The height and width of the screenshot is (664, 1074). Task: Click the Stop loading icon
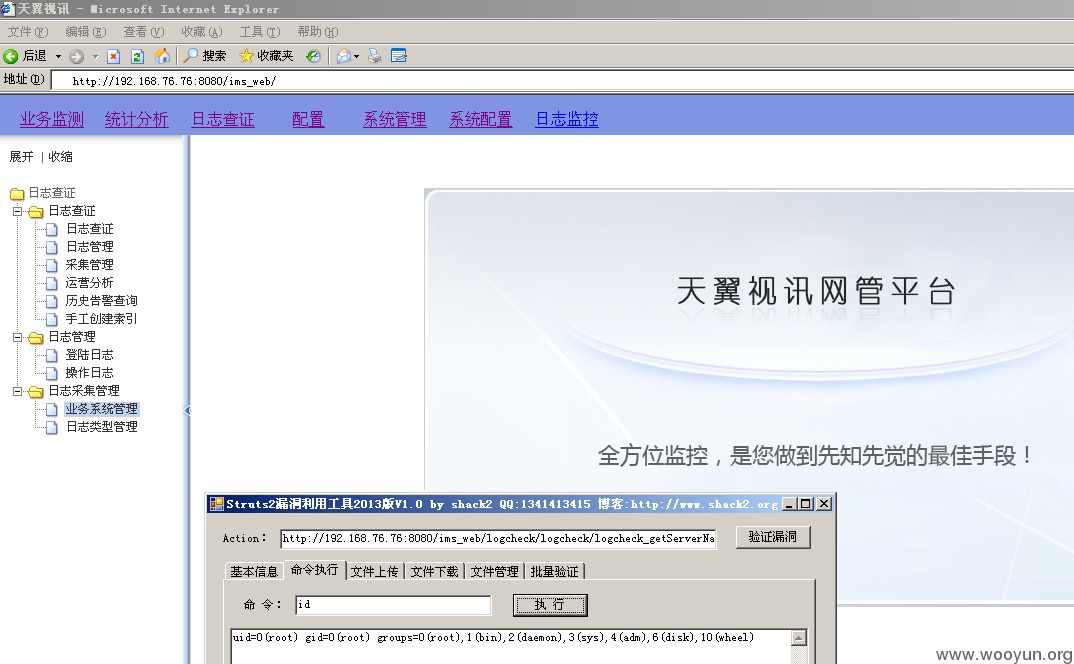114,56
